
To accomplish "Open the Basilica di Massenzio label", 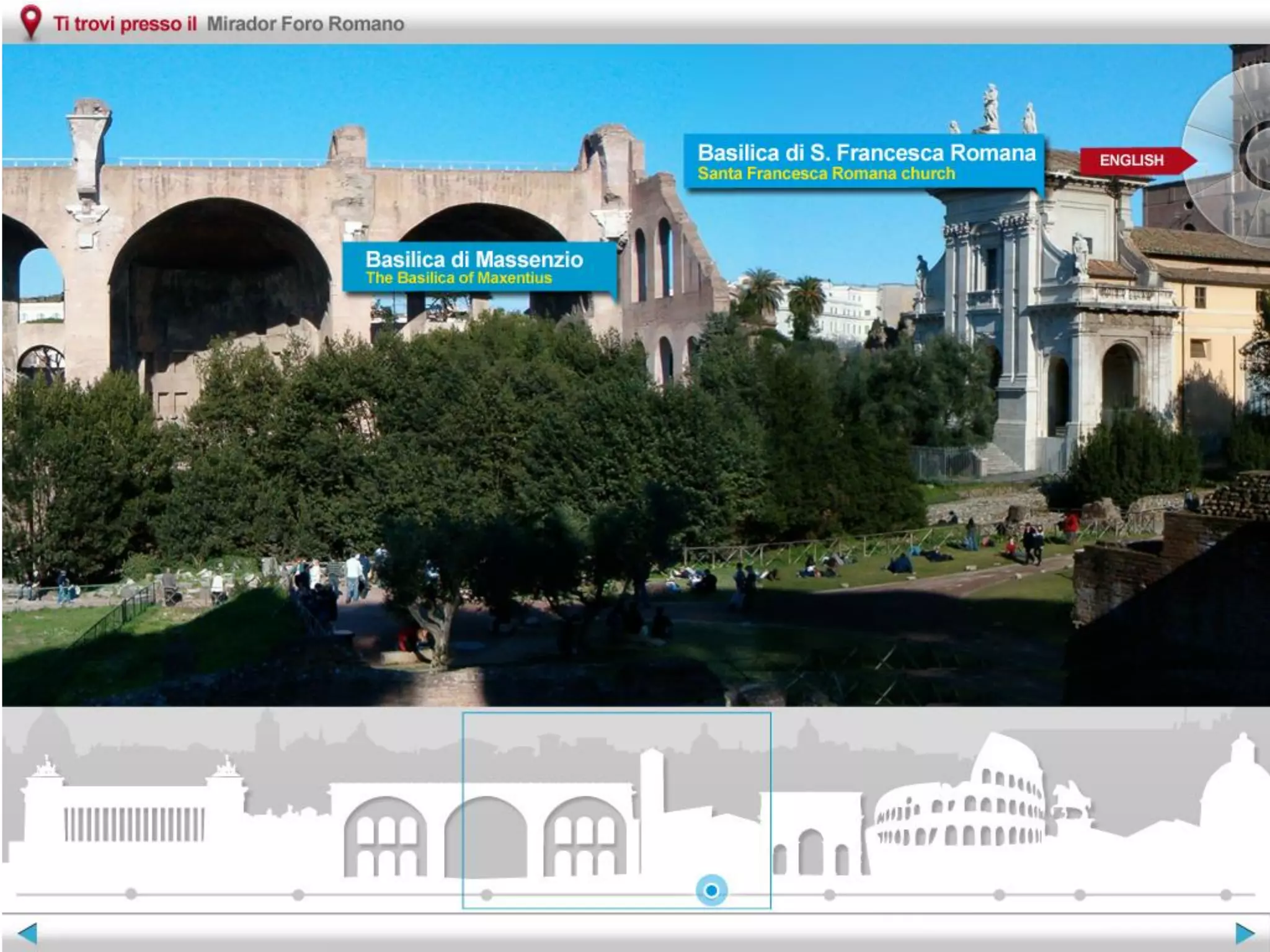I will 477,267.
